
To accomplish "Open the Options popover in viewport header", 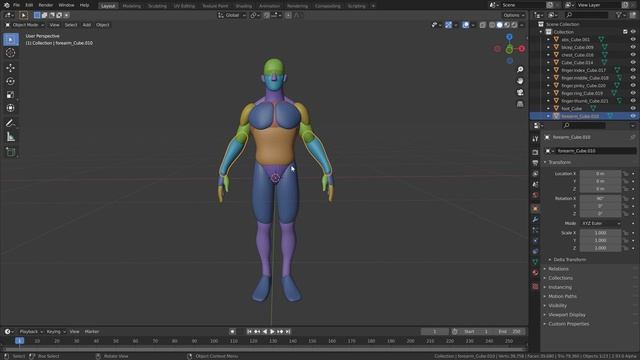I will (513, 16).
